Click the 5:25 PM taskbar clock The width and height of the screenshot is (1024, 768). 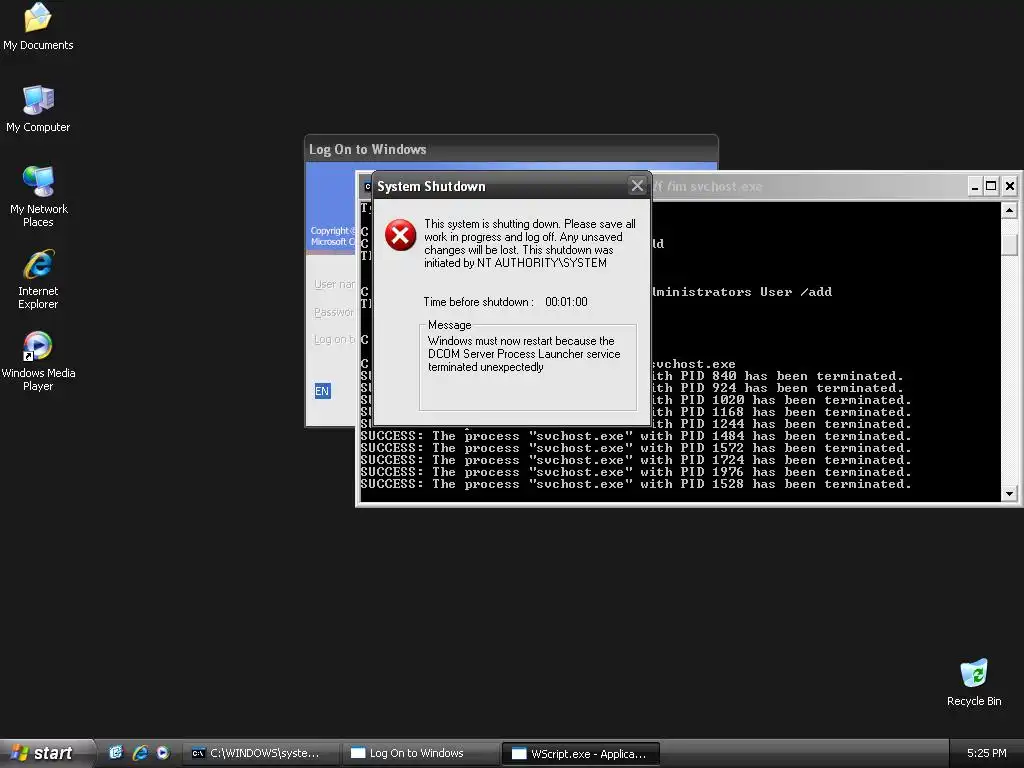[x=986, y=754]
